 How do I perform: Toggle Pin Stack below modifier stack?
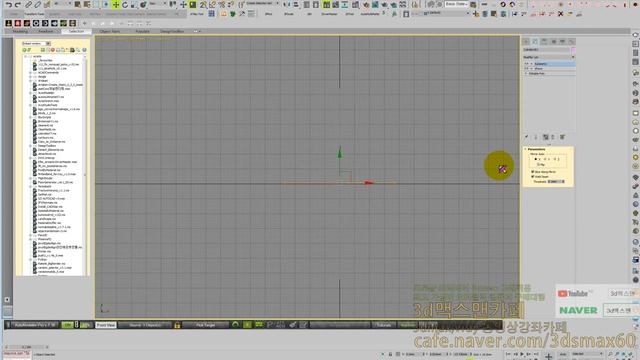click(x=527, y=137)
